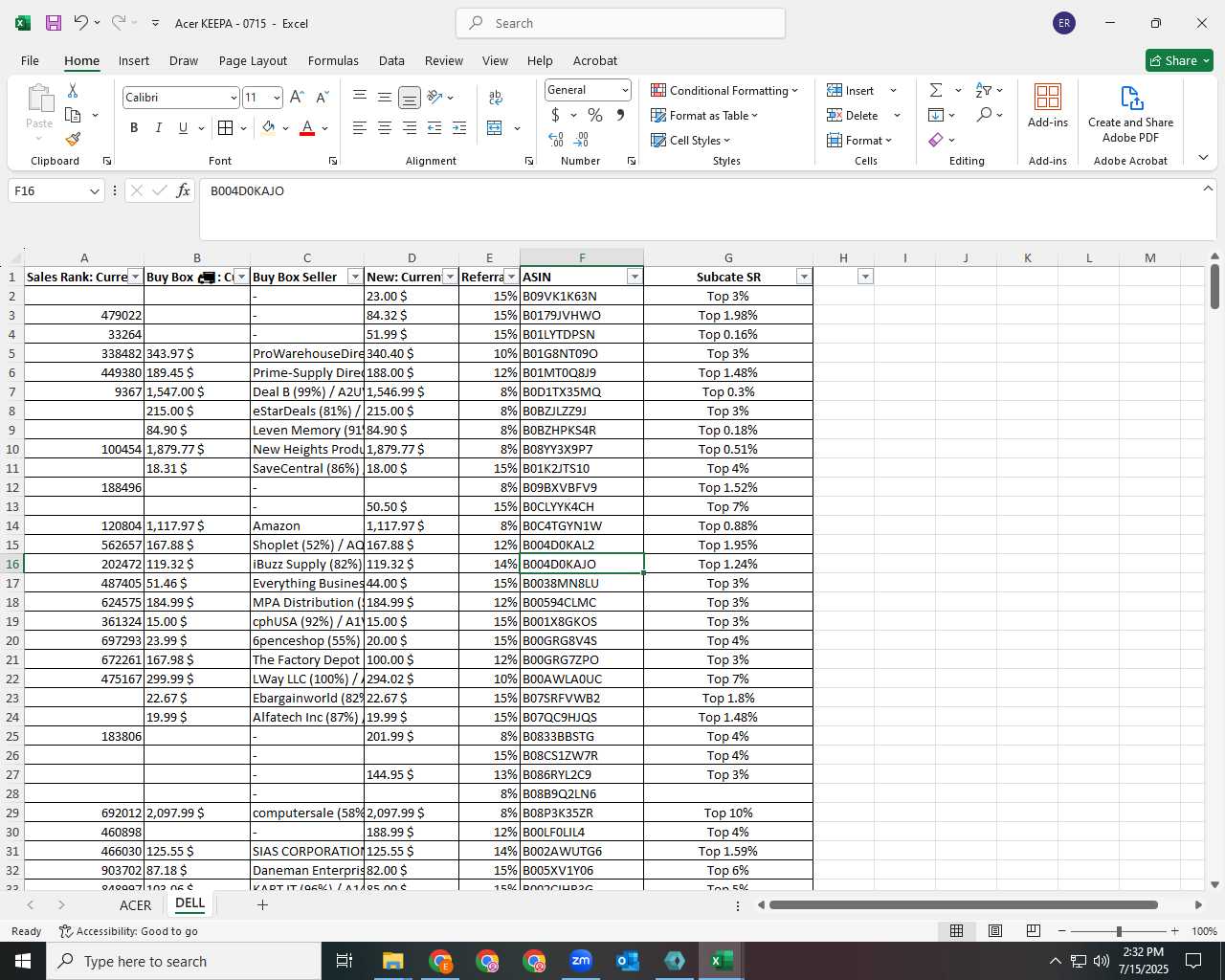Click the font color red swatch
Image resolution: width=1225 pixels, height=980 pixels.
[x=307, y=128]
